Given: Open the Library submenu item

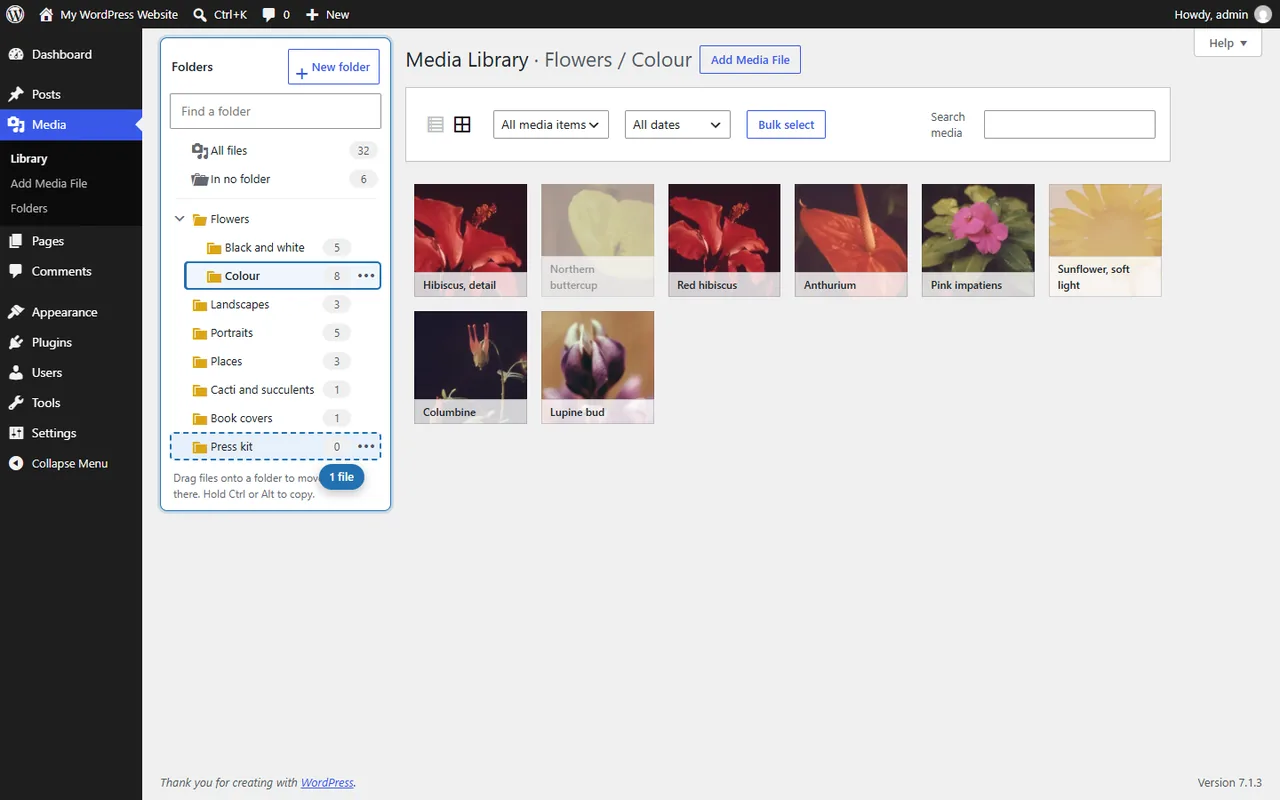Looking at the screenshot, I should point(29,158).
